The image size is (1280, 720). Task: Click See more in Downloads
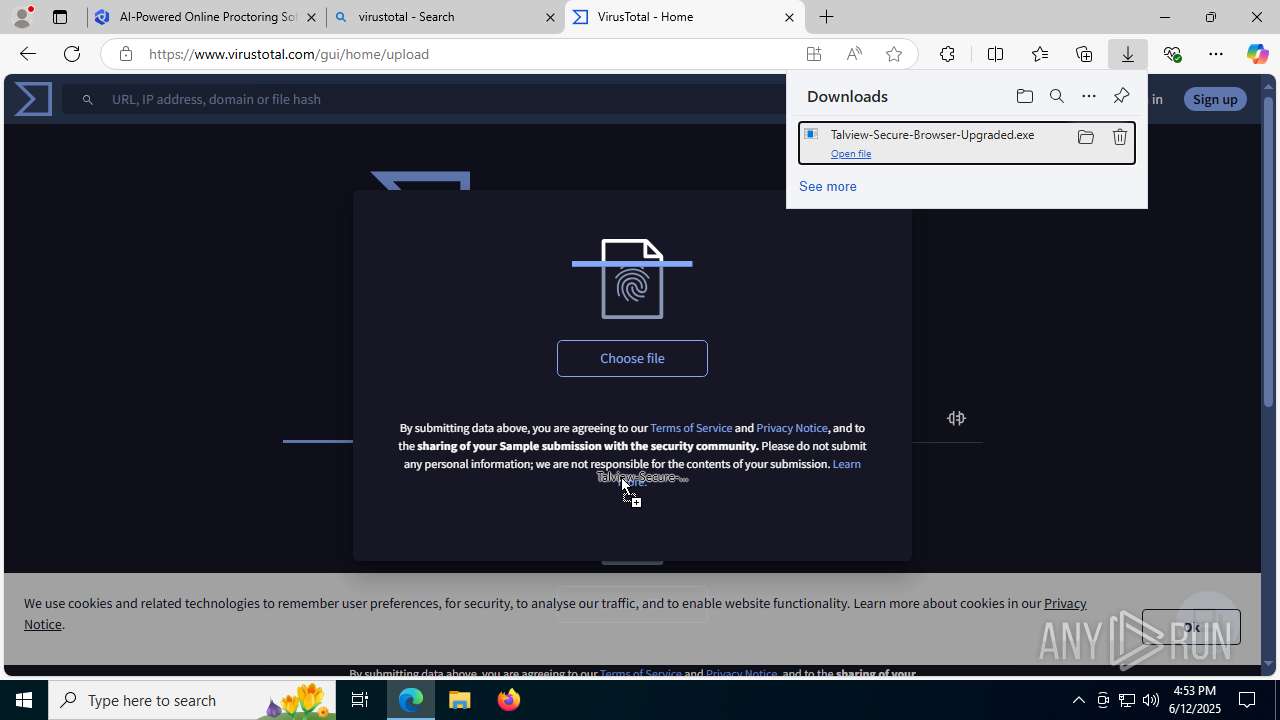pyautogui.click(x=828, y=186)
